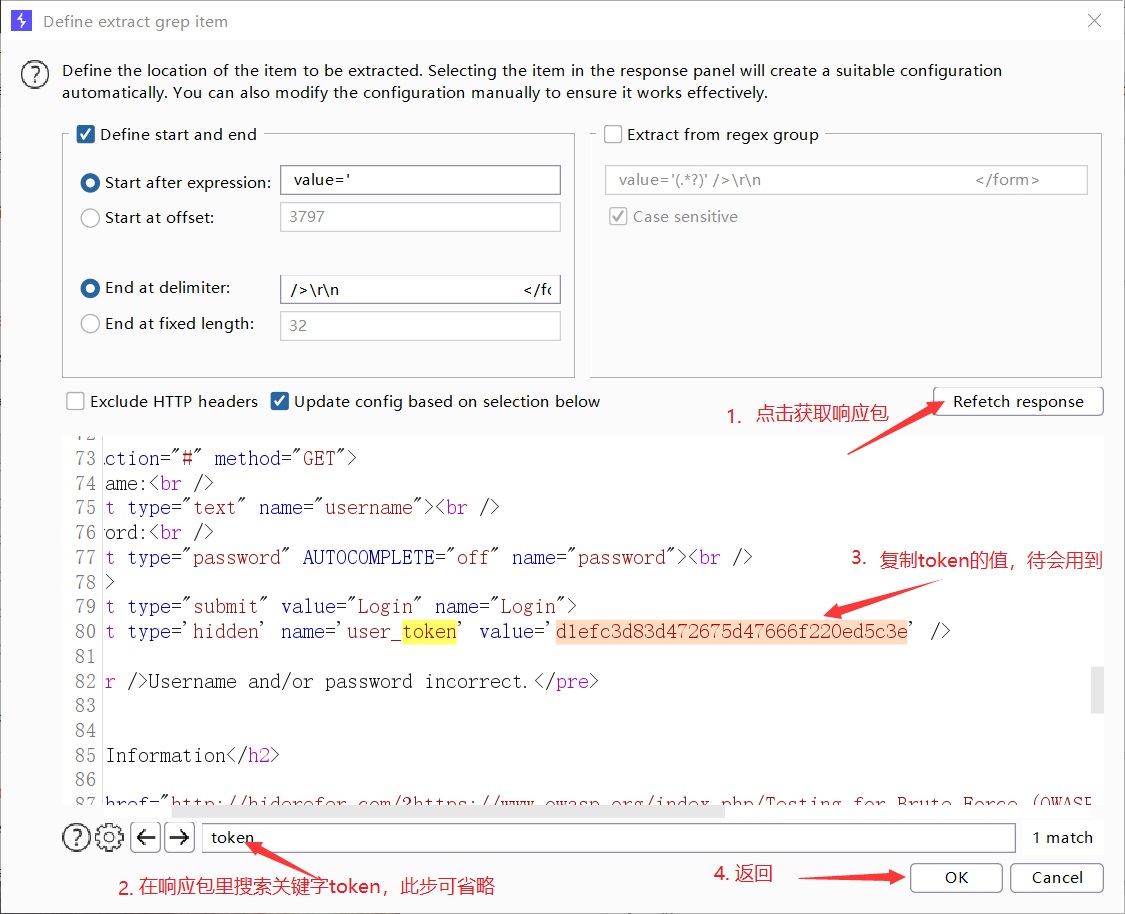Click the Refetch response button
This screenshot has height=914, width=1125.
coord(1018,402)
